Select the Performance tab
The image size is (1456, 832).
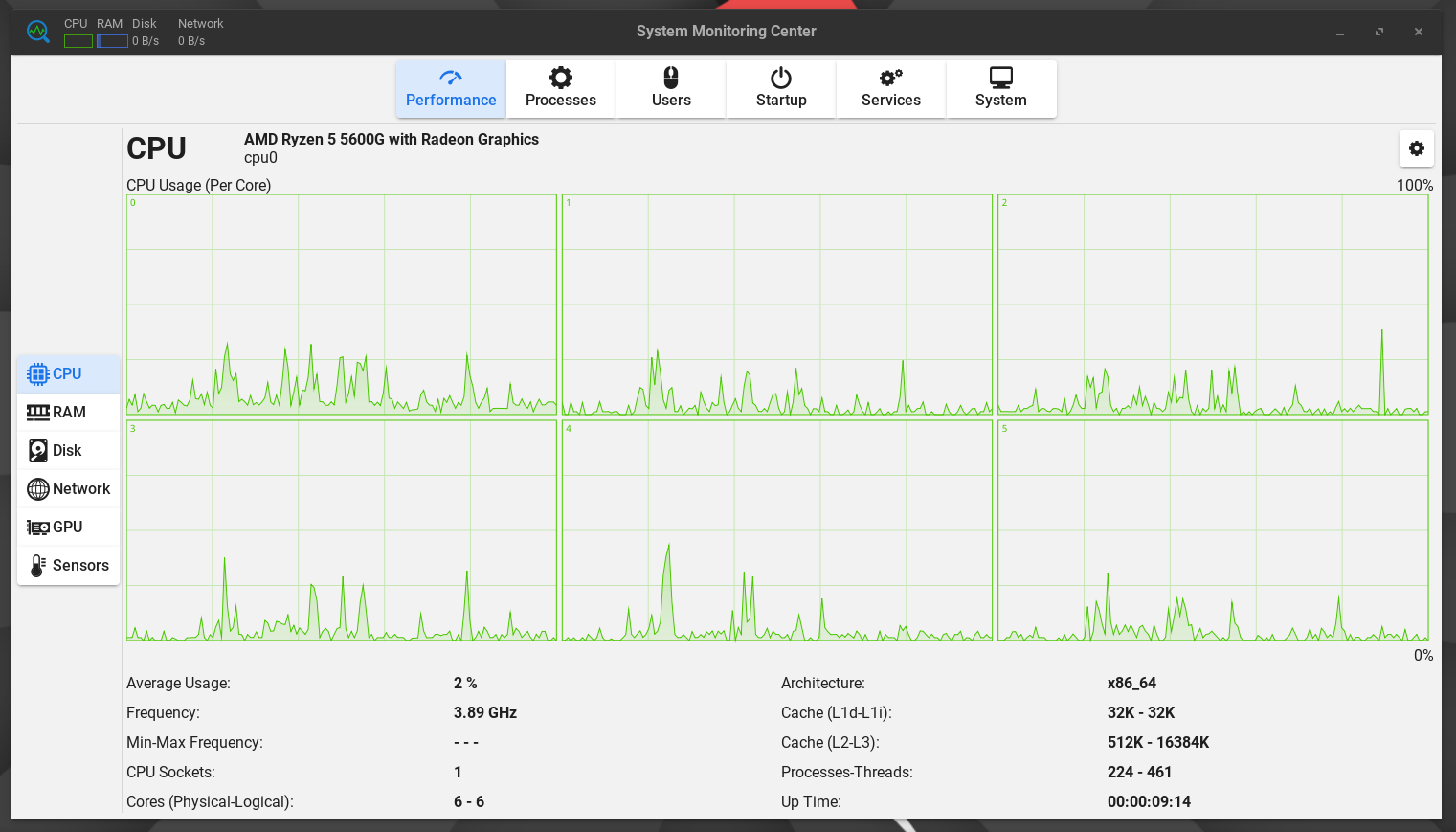click(x=450, y=88)
